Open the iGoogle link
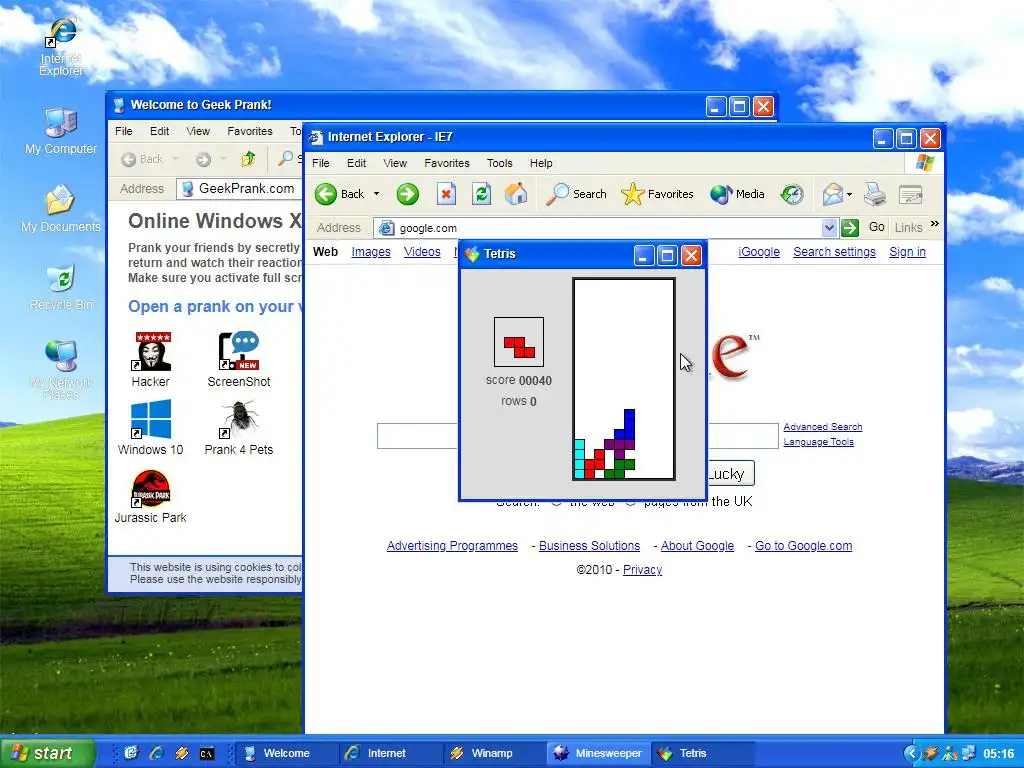Viewport: 1024px width, 768px height. point(759,252)
